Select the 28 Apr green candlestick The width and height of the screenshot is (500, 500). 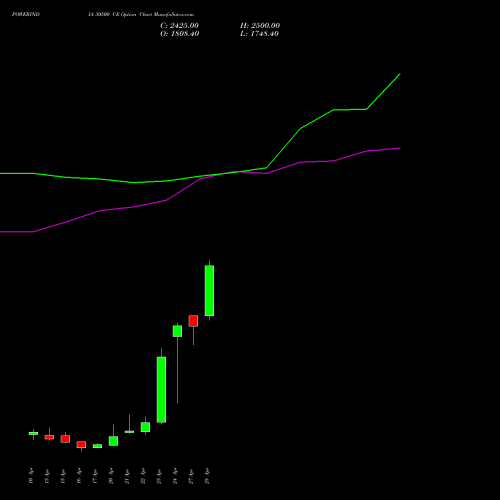(209, 290)
